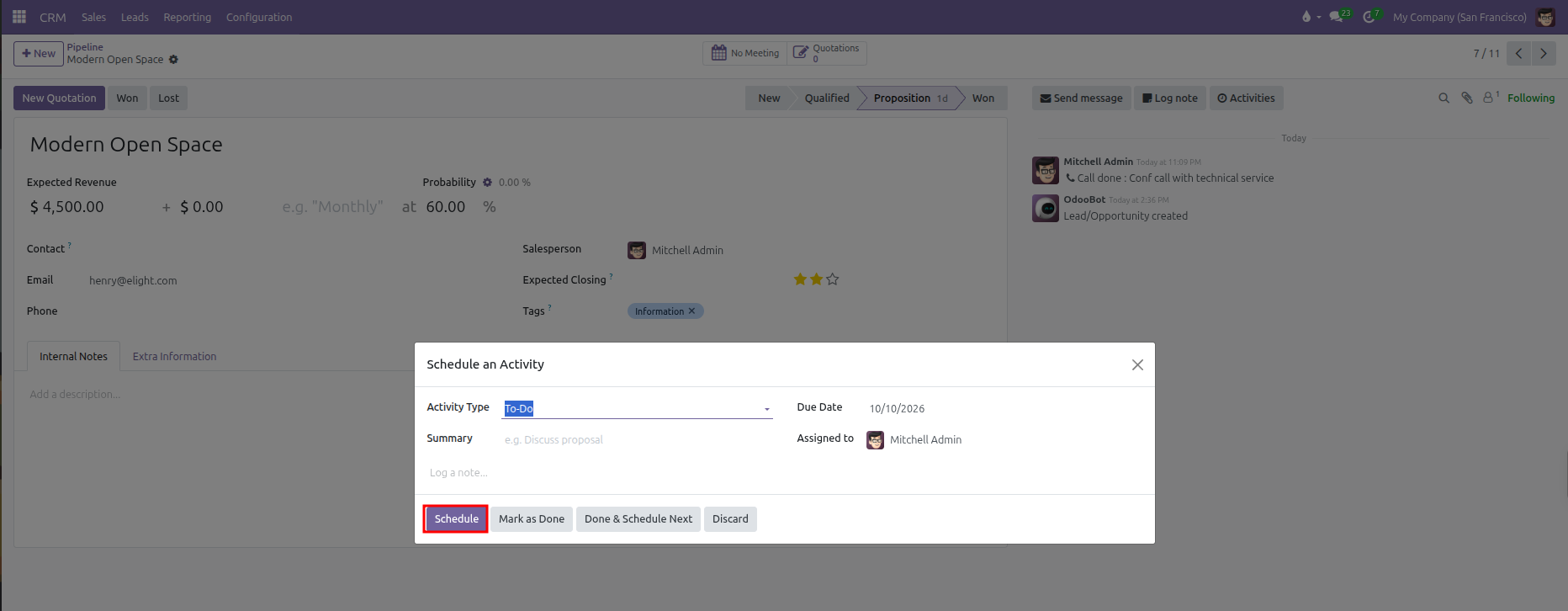Screen dimensions: 1568x611
Task: Switch to the Extra Information tab
Action: coord(174,356)
